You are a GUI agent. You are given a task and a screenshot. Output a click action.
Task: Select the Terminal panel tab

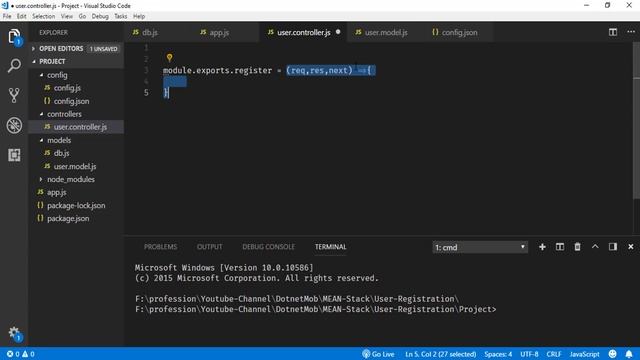tap(330, 247)
